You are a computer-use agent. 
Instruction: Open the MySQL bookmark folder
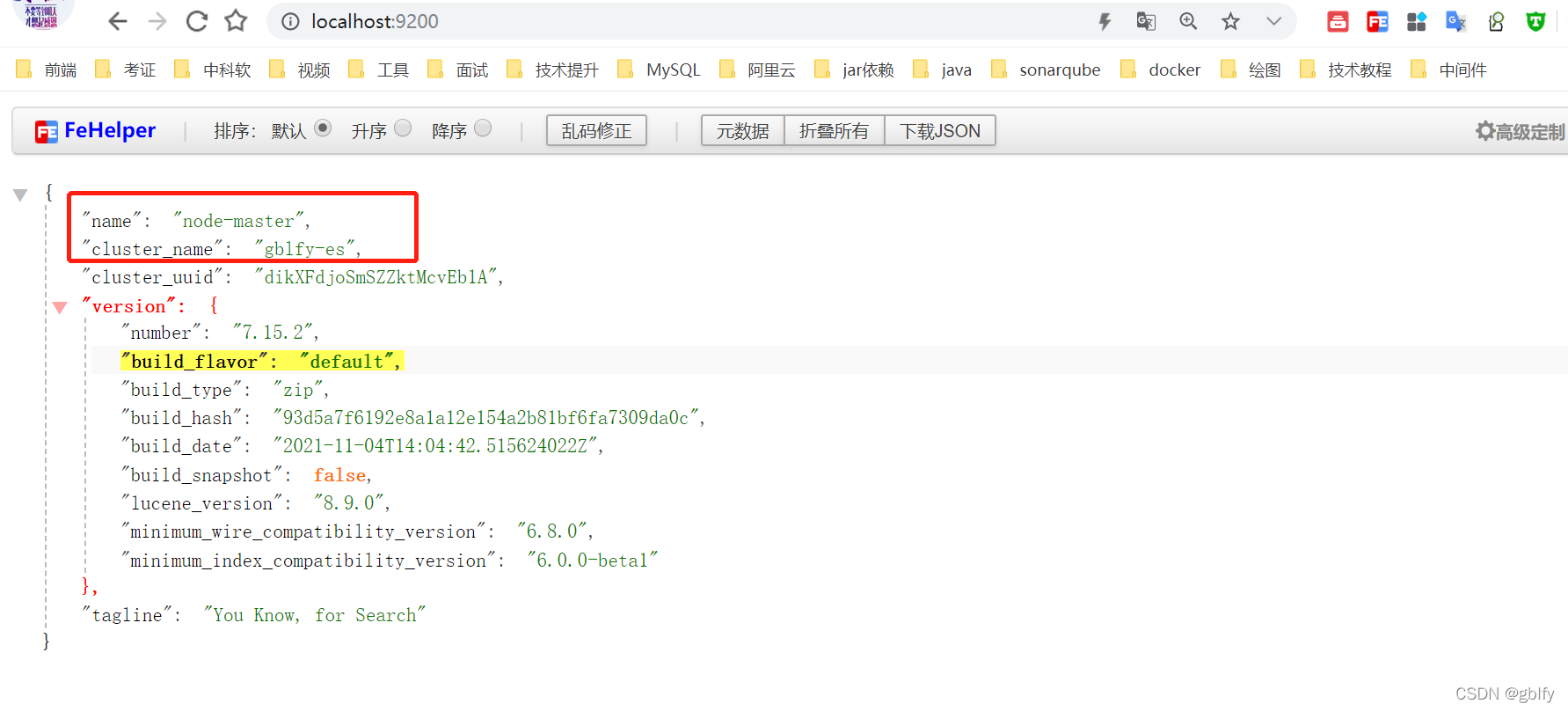660,70
